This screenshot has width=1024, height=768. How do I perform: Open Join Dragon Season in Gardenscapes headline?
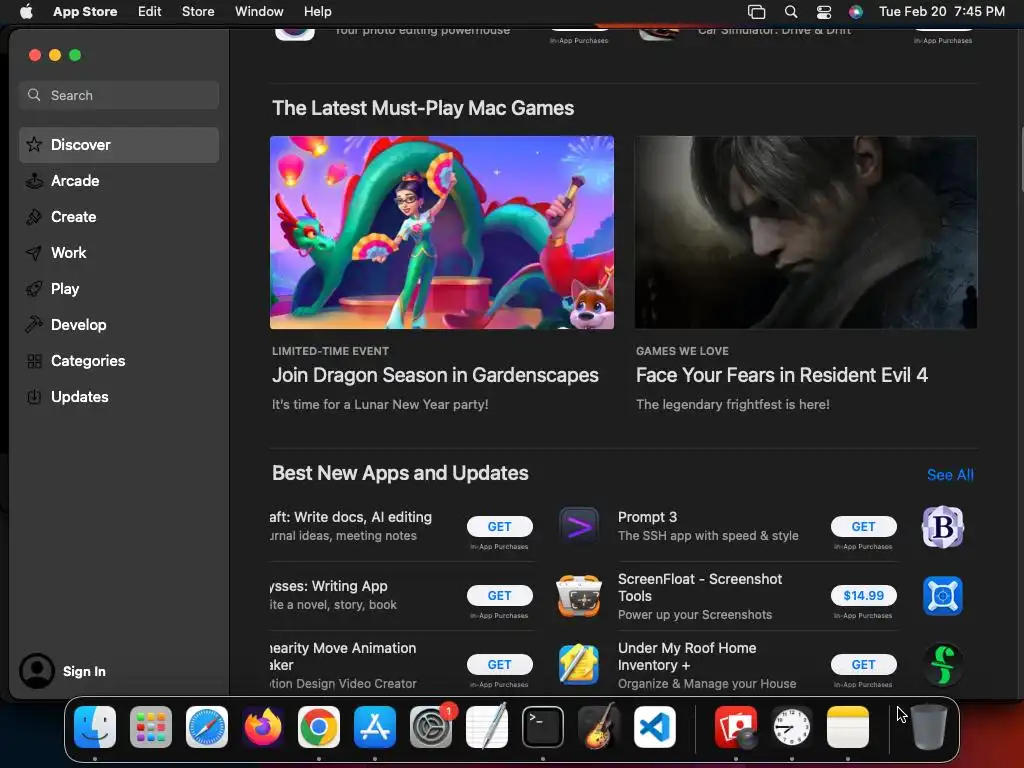pos(435,375)
